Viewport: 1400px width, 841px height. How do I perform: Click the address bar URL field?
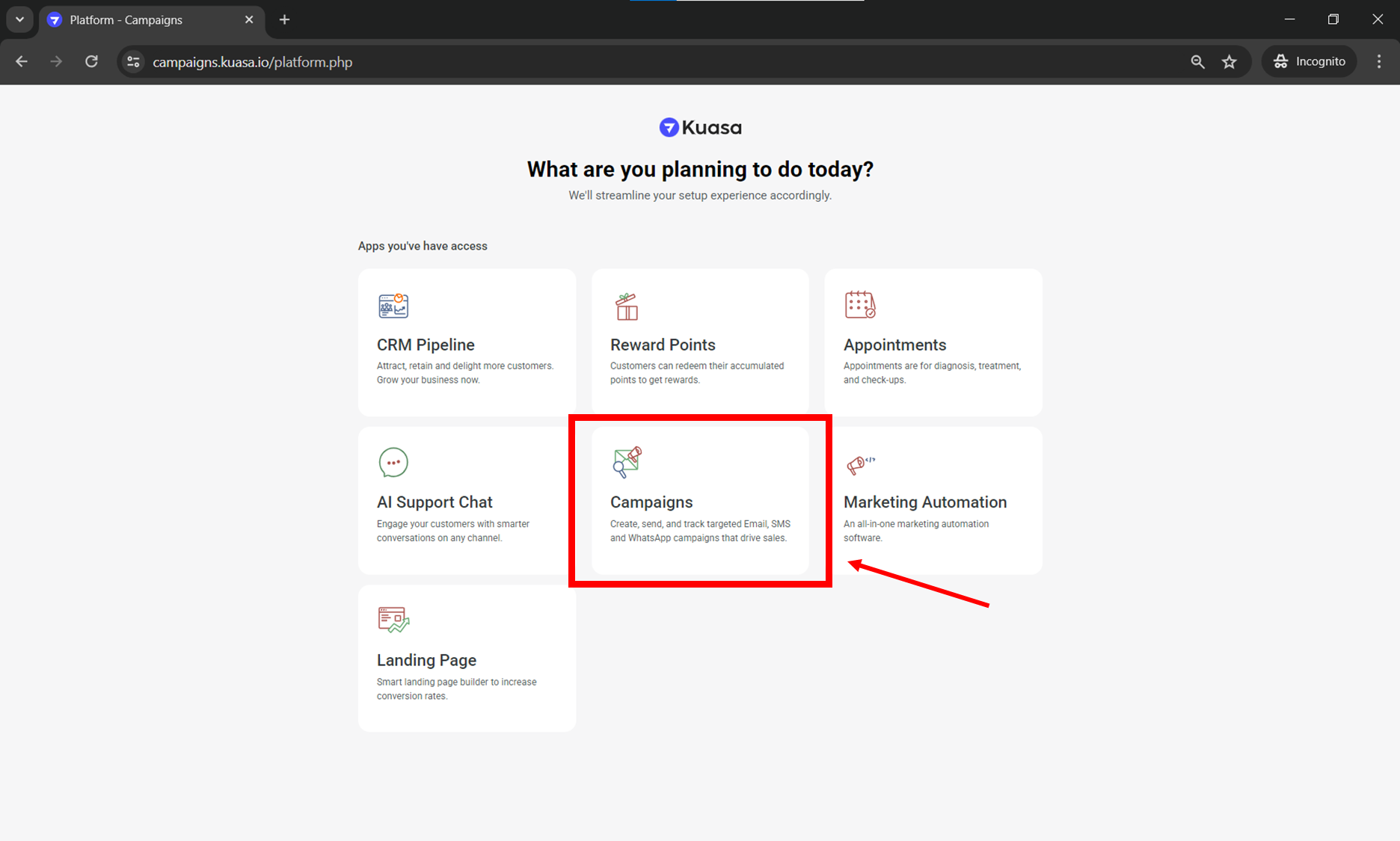pos(598,62)
